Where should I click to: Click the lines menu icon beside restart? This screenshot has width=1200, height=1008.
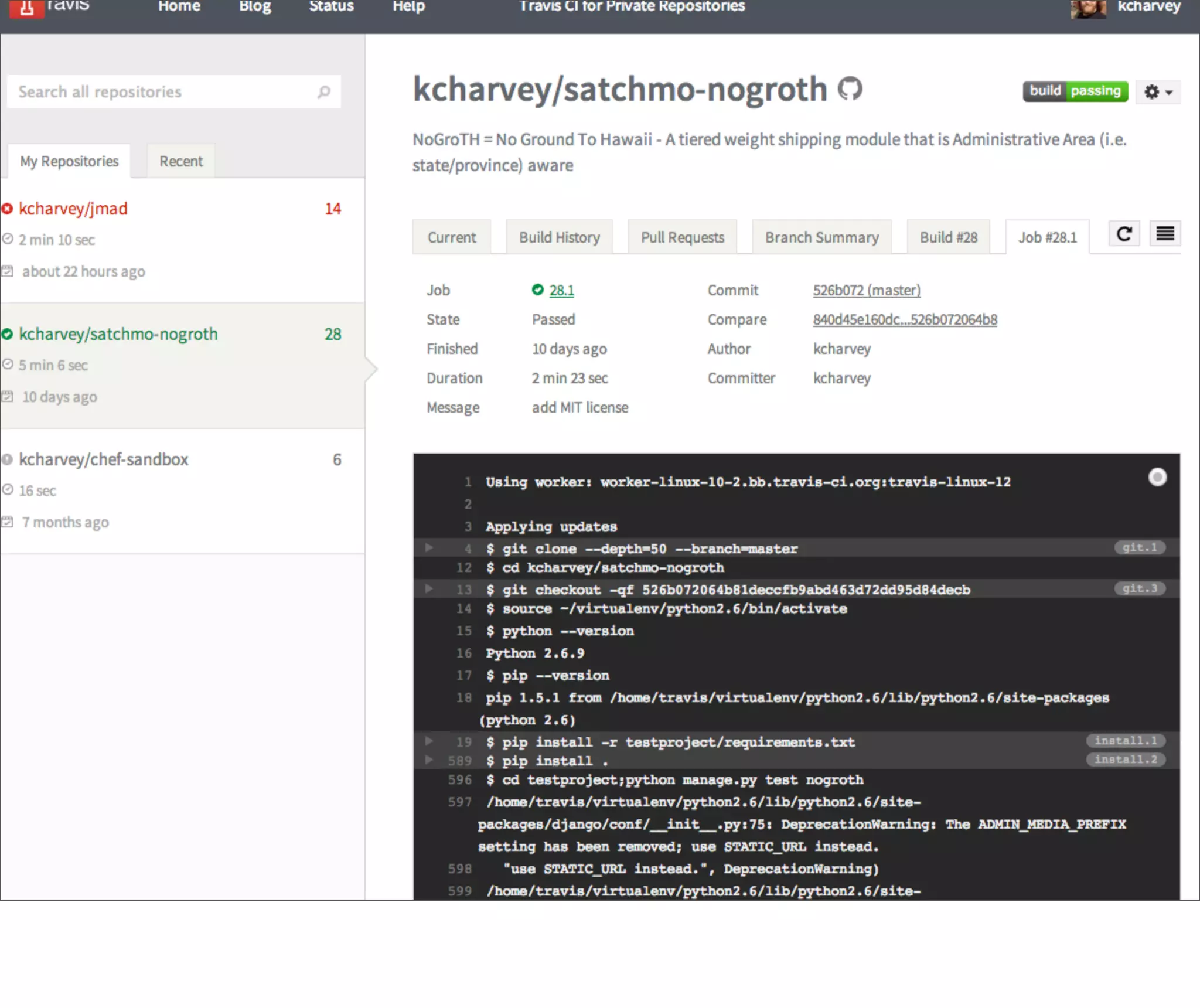coord(1165,234)
